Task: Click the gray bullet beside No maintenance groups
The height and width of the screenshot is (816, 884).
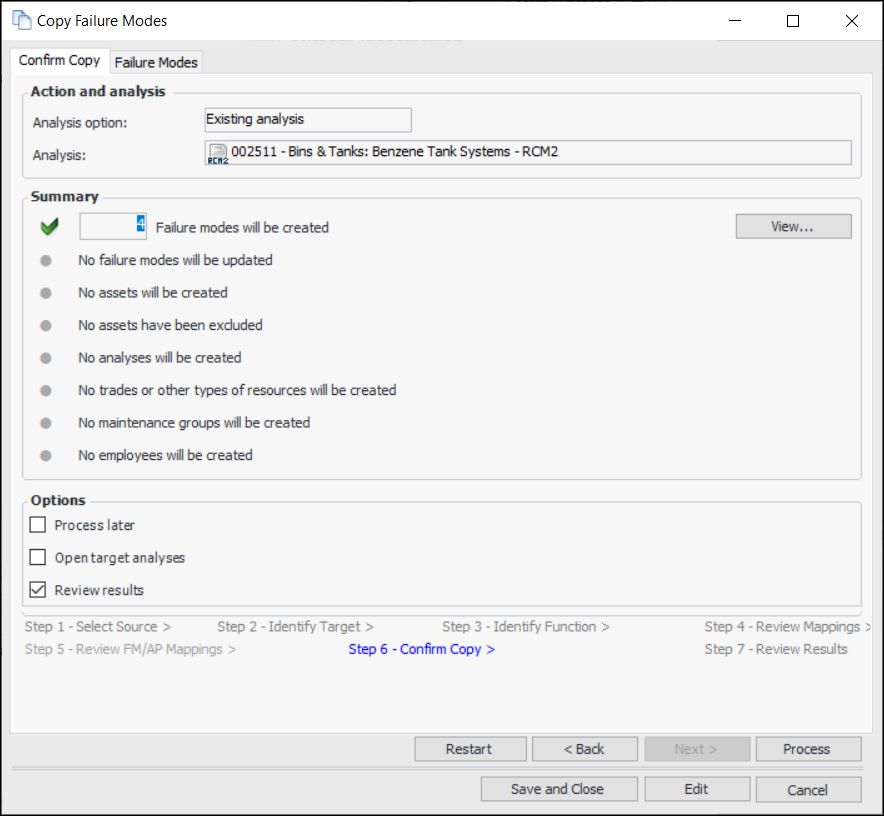Action: 46,423
